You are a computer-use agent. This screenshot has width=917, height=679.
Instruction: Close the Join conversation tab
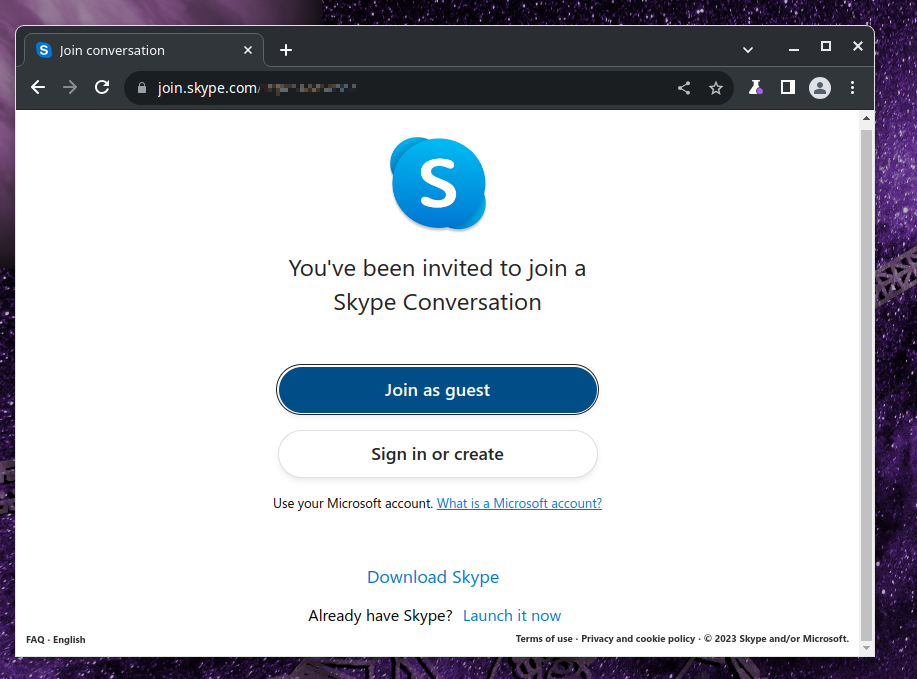click(x=248, y=50)
